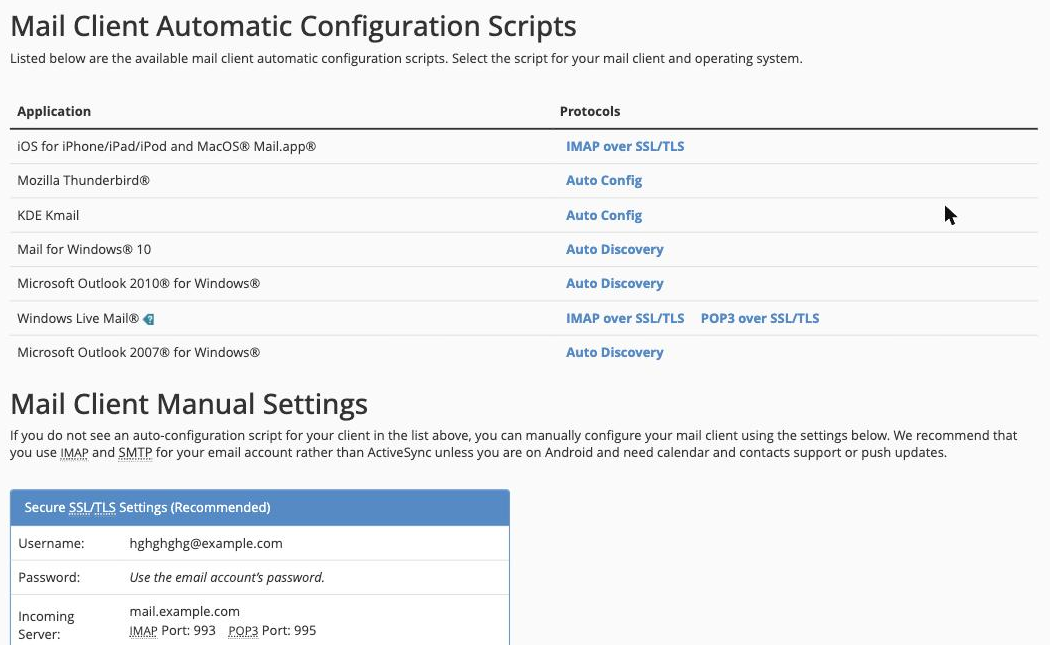Click the IMAP Port: 993 value
Screen dimensions: 1050x645
pyautogui.click(x=172, y=631)
